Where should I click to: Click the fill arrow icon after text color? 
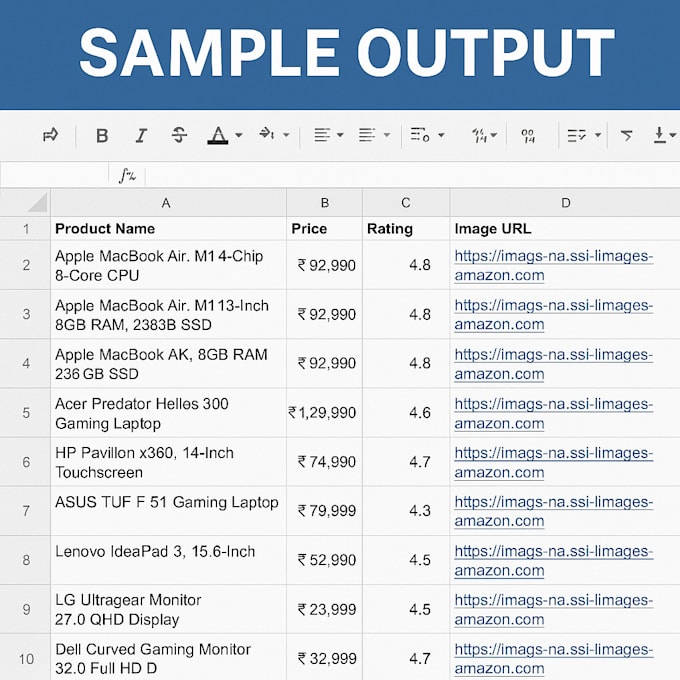266,134
